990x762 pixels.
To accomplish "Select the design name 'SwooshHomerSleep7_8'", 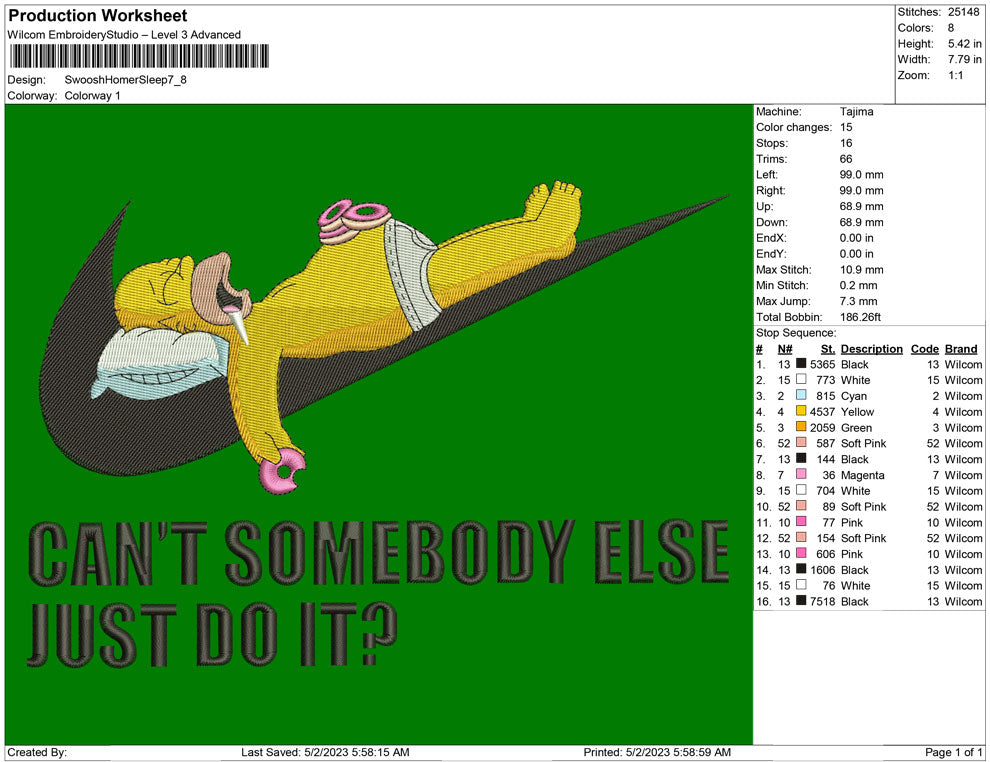I will [x=126, y=80].
